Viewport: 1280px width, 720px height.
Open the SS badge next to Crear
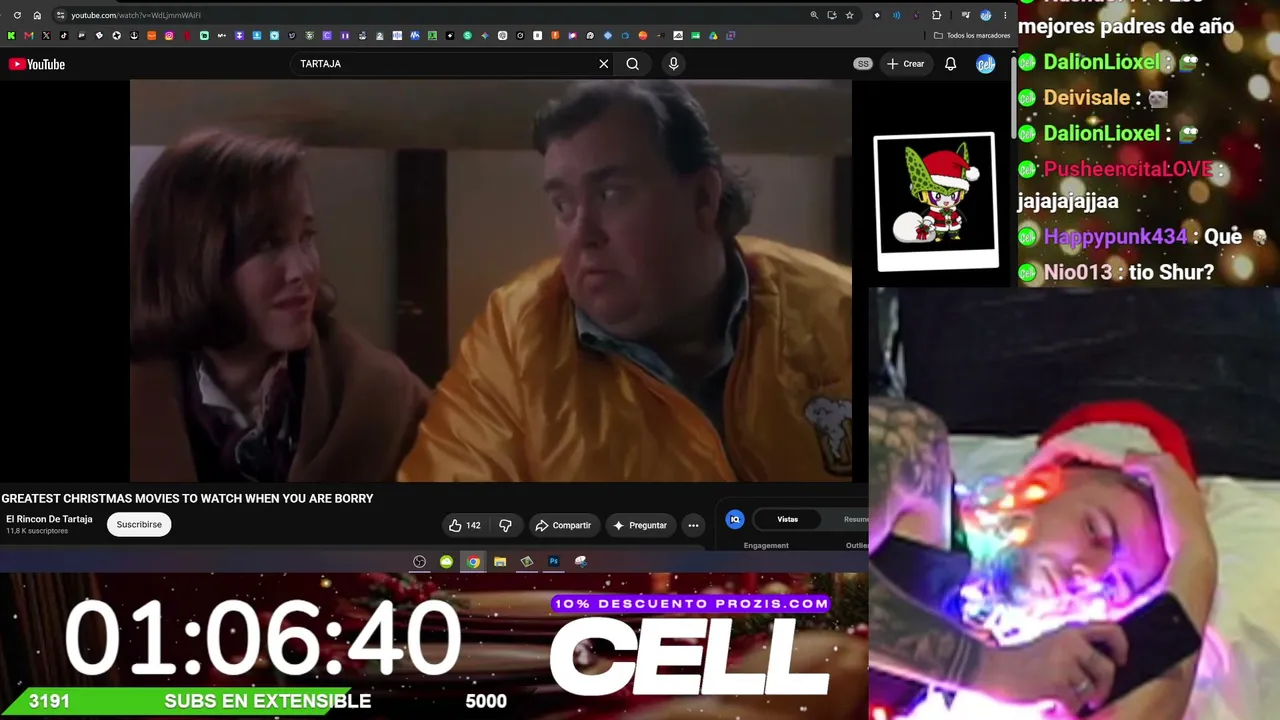(863, 64)
